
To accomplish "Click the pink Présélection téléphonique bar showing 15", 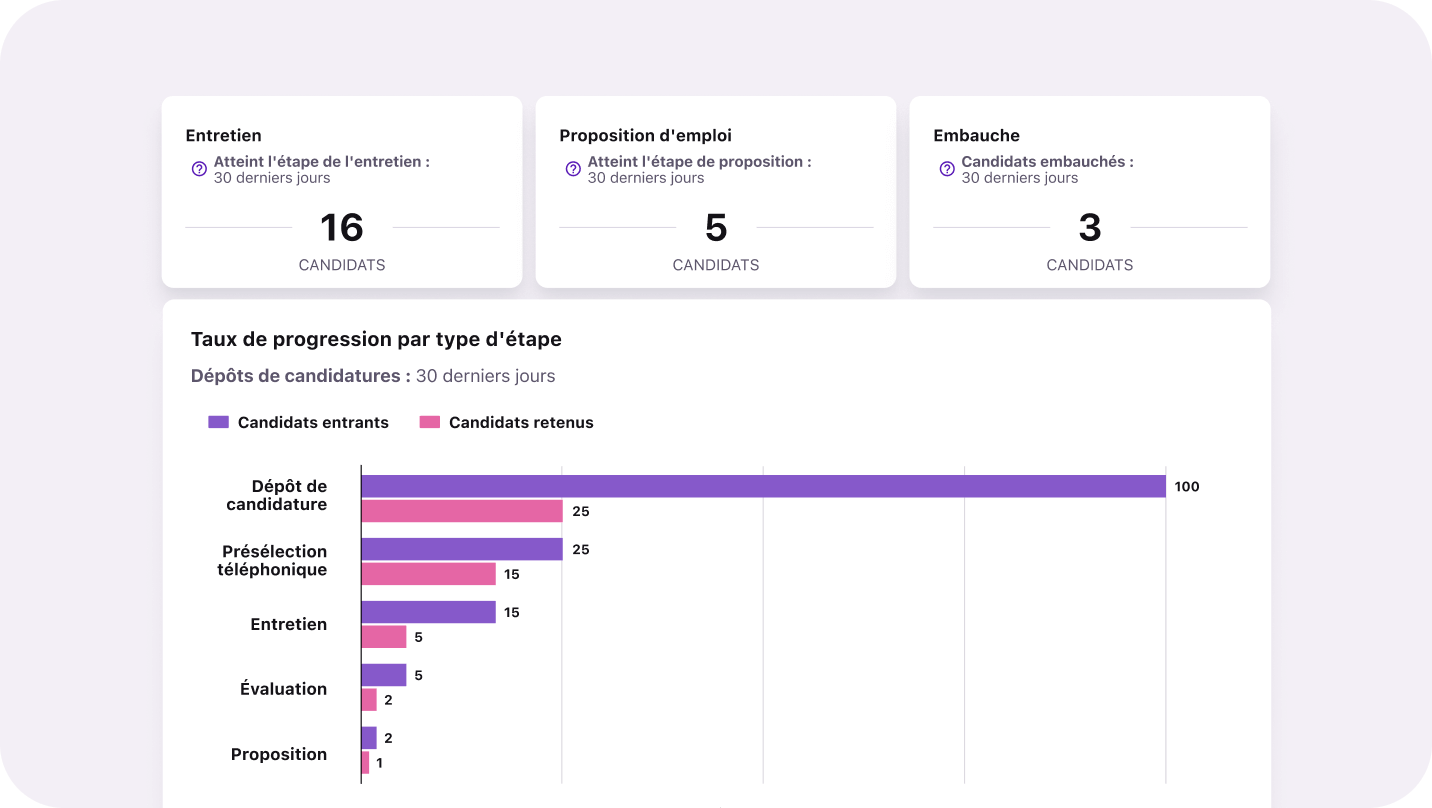I will (428, 574).
